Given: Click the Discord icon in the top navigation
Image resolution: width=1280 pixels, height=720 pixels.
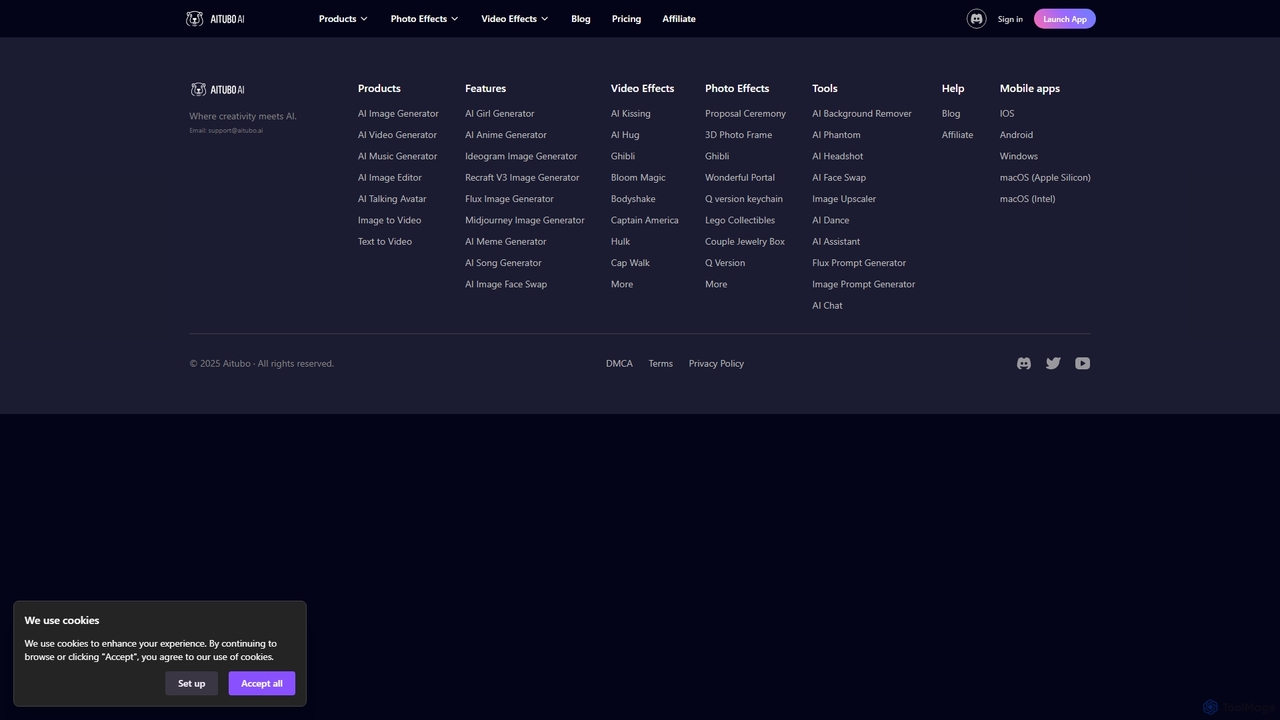Looking at the screenshot, I should click(976, 19).
